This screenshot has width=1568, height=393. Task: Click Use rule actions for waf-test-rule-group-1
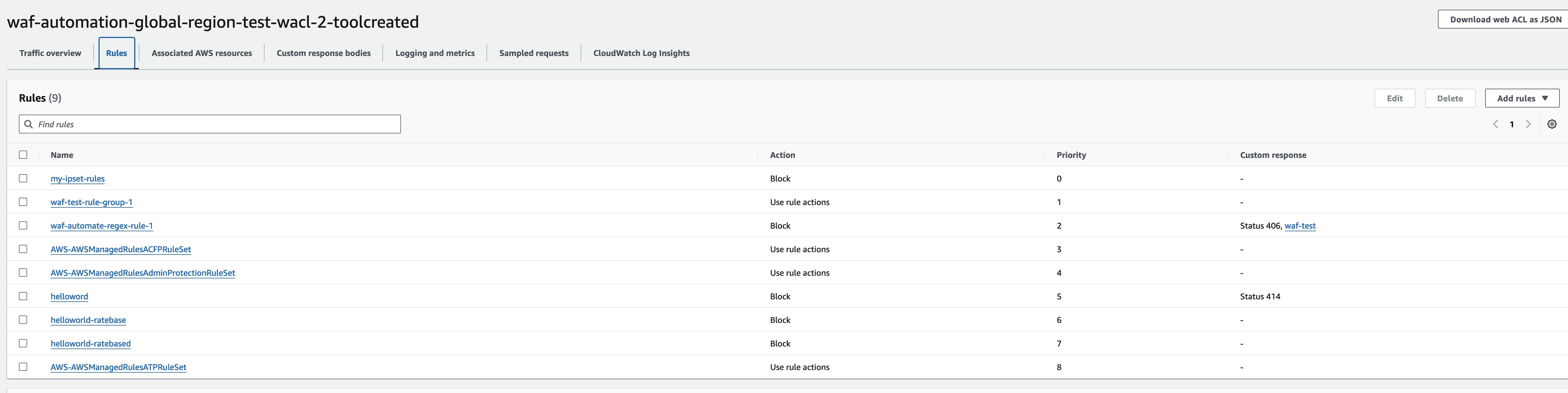(x=799, y=202)
